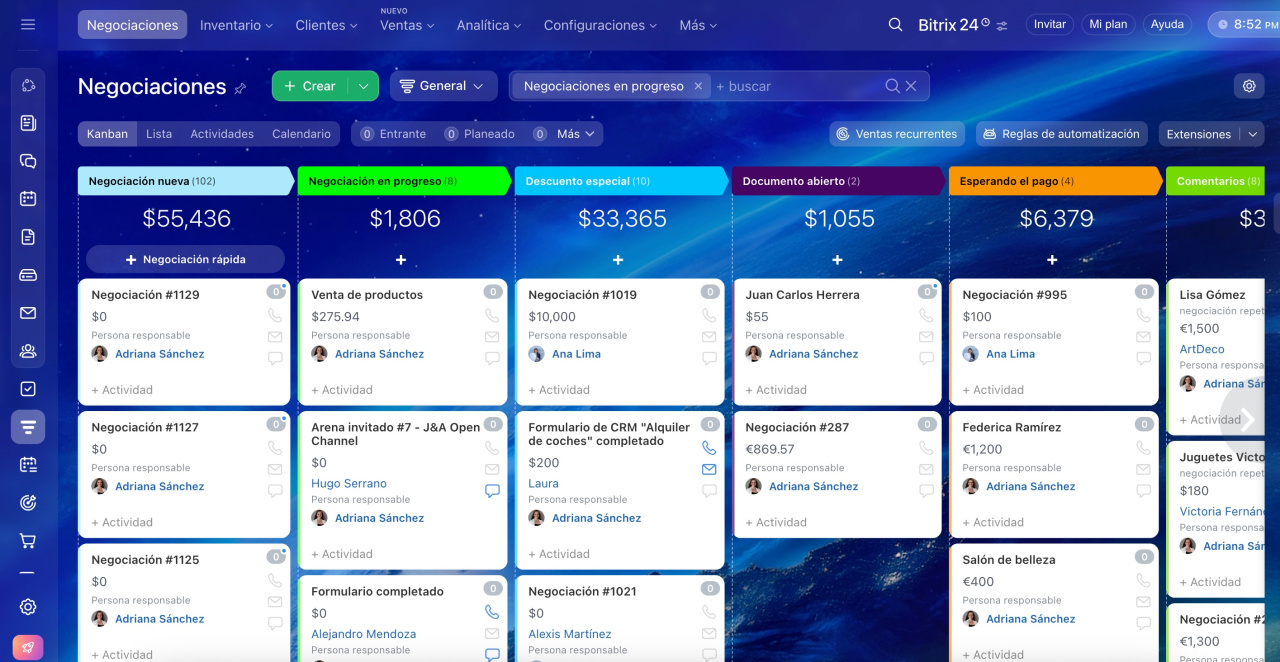
Task: Switch to the Lista view tab
Action: (159, 134)
